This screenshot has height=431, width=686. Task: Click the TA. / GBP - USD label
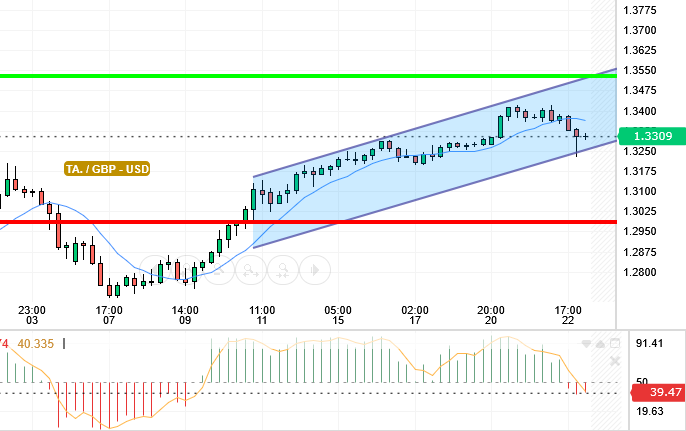107,169
